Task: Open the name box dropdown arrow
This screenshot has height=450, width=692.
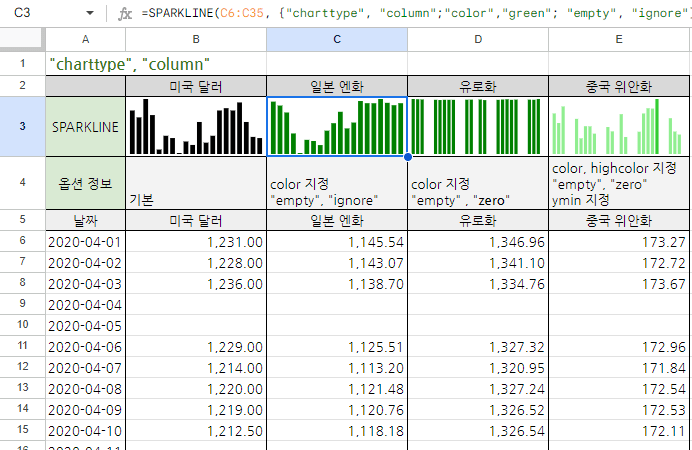Action: click(x=90, y=14)
